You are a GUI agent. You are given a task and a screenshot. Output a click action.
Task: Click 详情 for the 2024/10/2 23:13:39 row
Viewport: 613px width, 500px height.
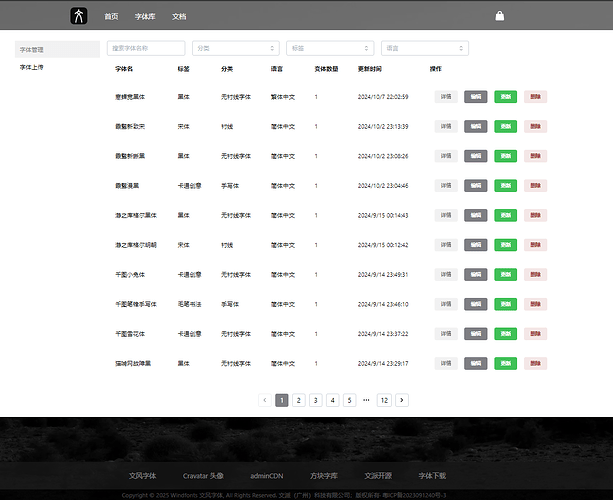(x=446, y=126)
